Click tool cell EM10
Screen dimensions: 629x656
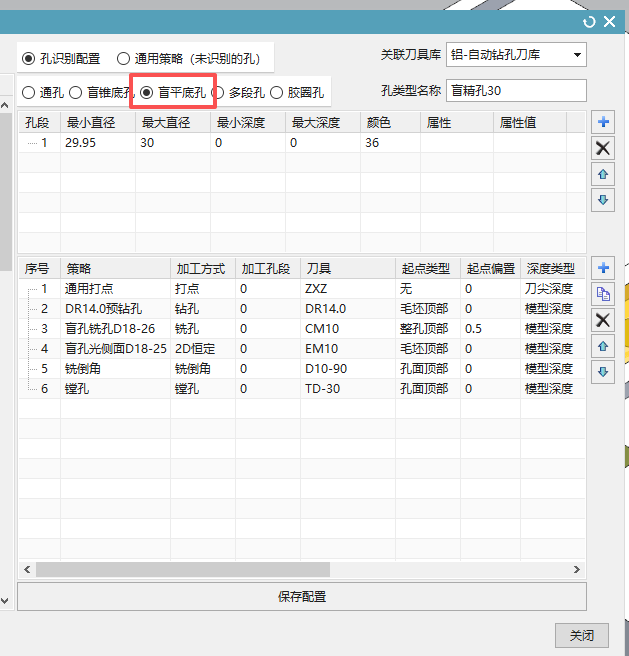pyautogui.click(x=348, y=349)
